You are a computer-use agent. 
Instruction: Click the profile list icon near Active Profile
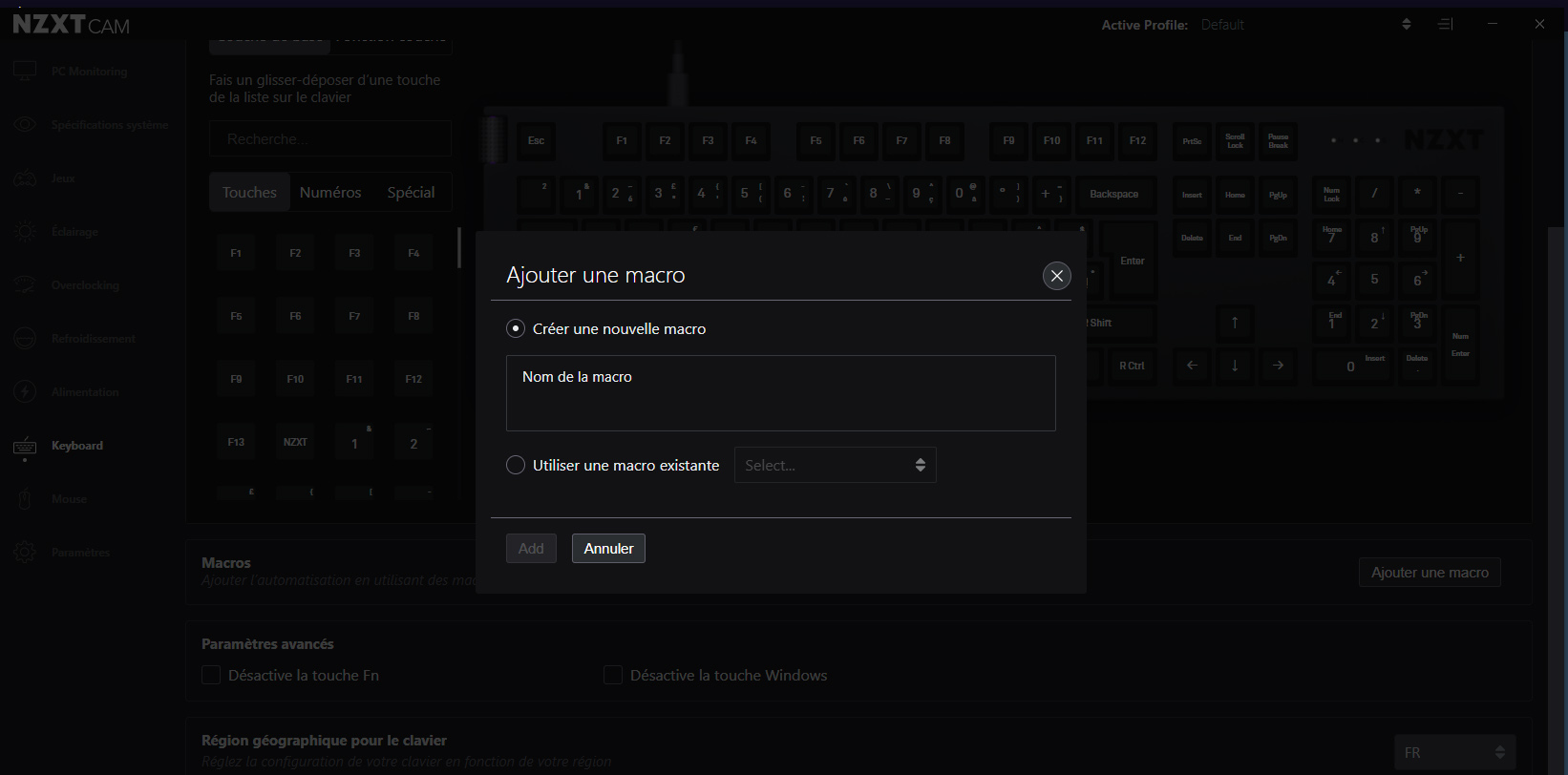tap(1446, 24)
